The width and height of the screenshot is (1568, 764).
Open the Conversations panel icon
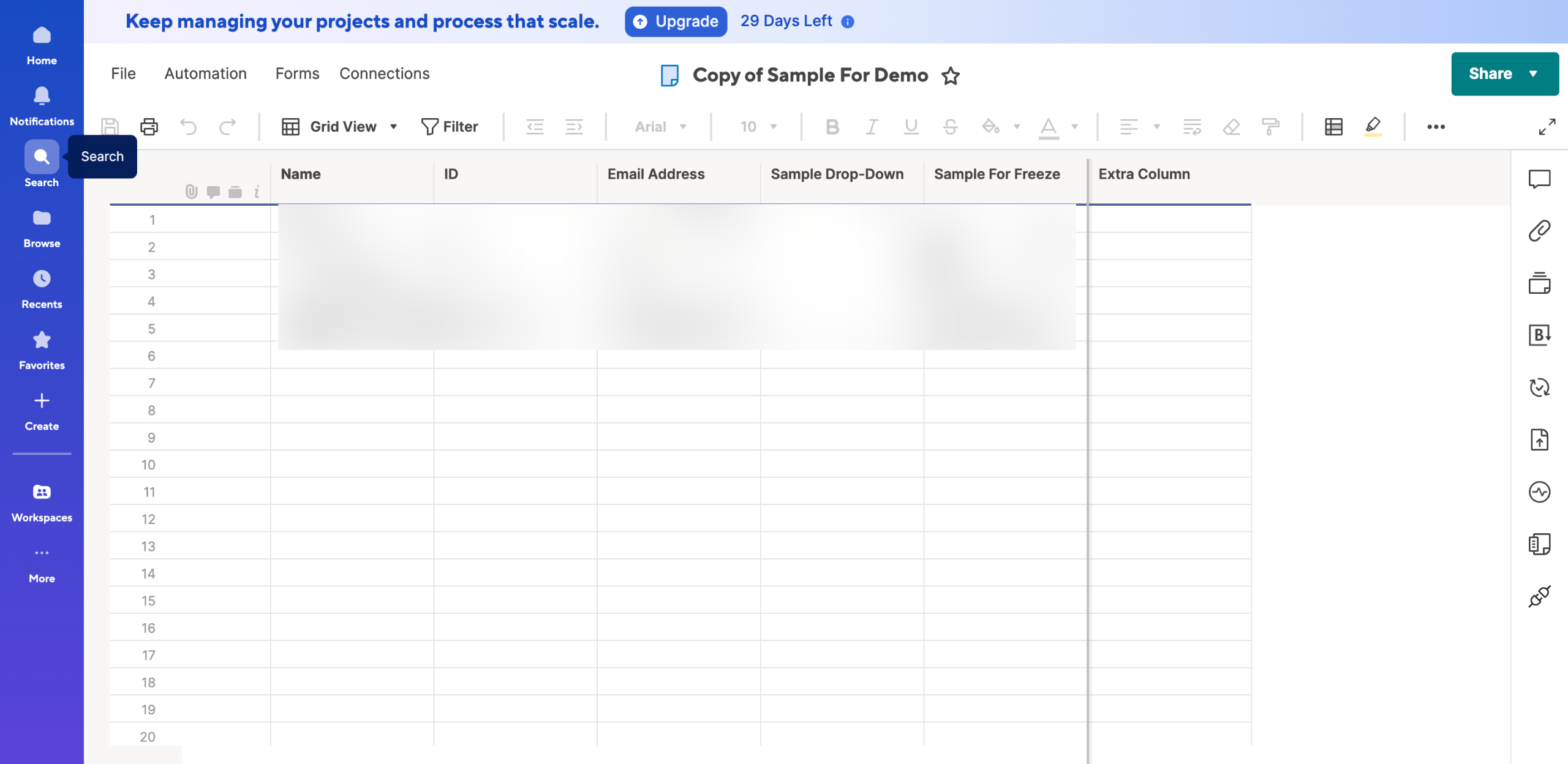pyautogui.click(x=1539, y=179)
